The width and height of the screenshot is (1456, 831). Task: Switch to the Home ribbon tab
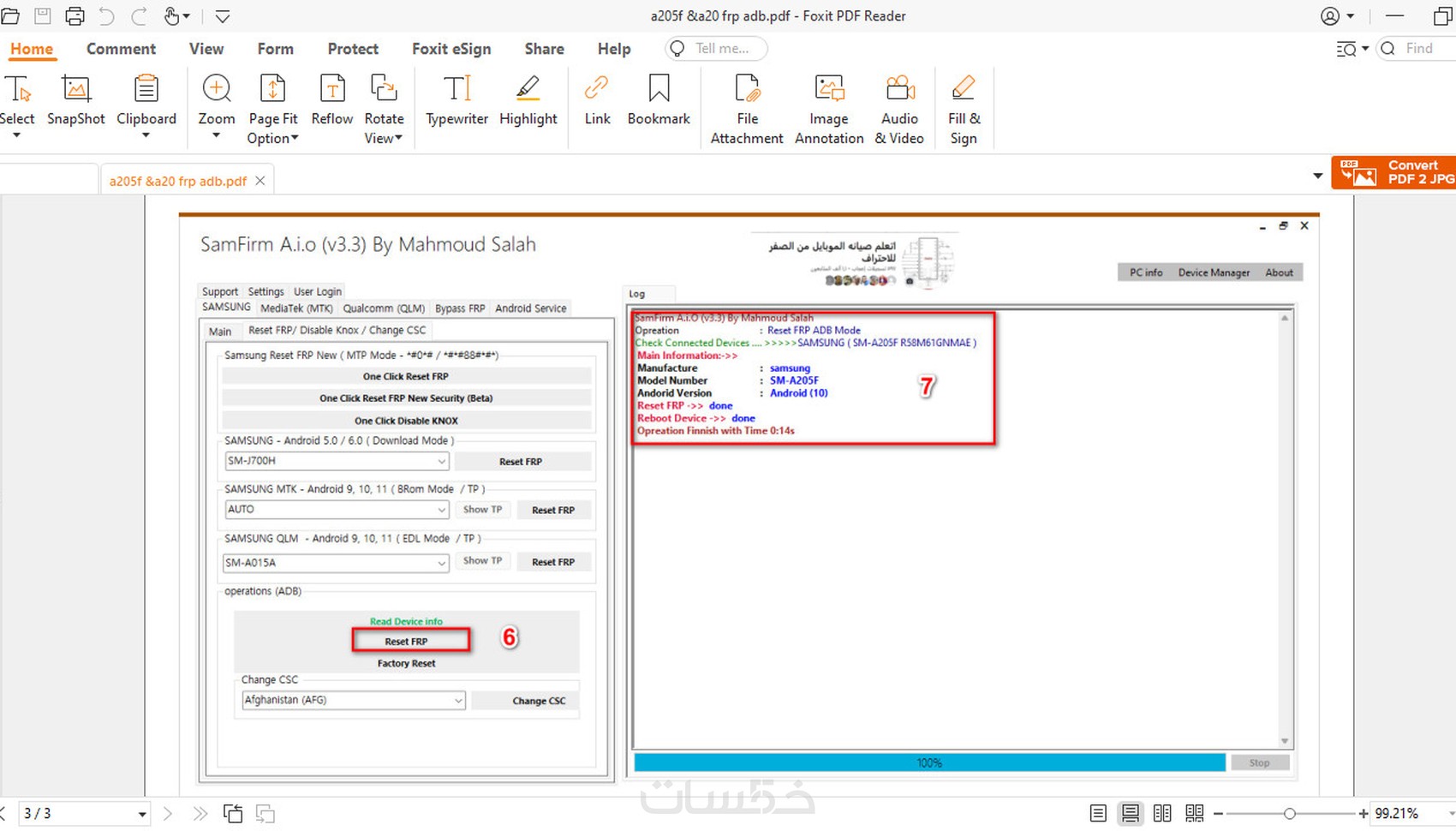pos(32,49)
